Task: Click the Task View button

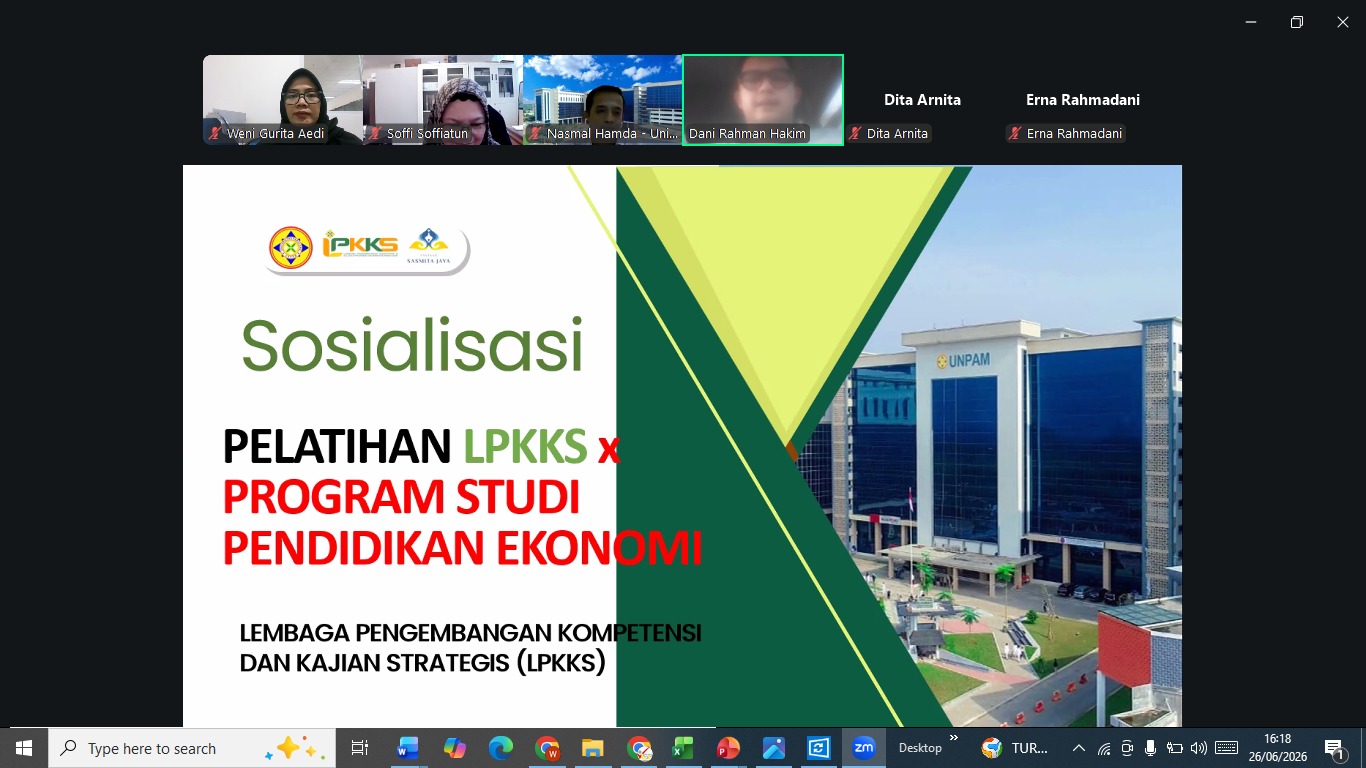Action: (360, 748)
